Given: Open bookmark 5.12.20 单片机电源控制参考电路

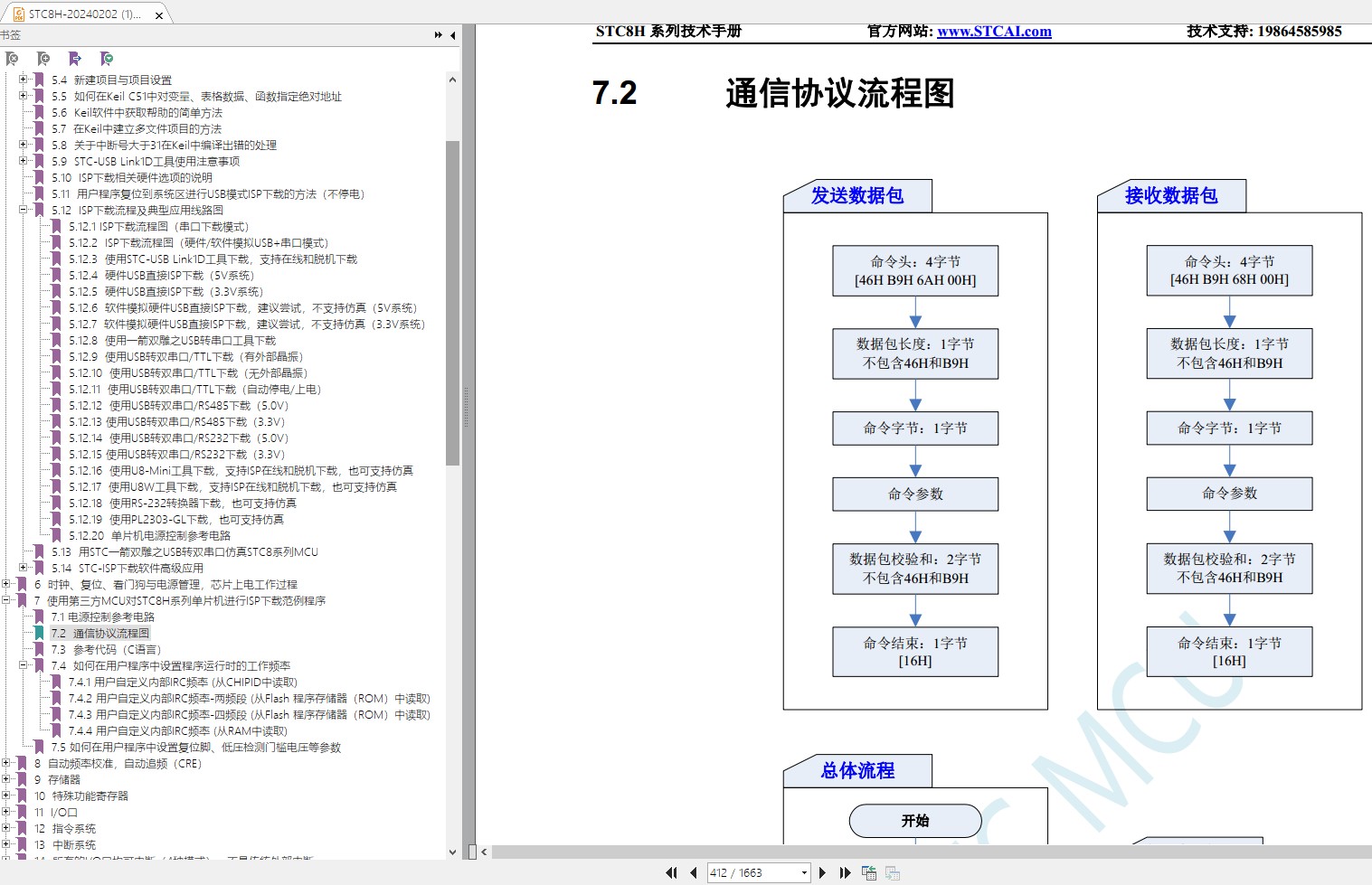Looking at the screenshot, I should (x=149, y=536).
